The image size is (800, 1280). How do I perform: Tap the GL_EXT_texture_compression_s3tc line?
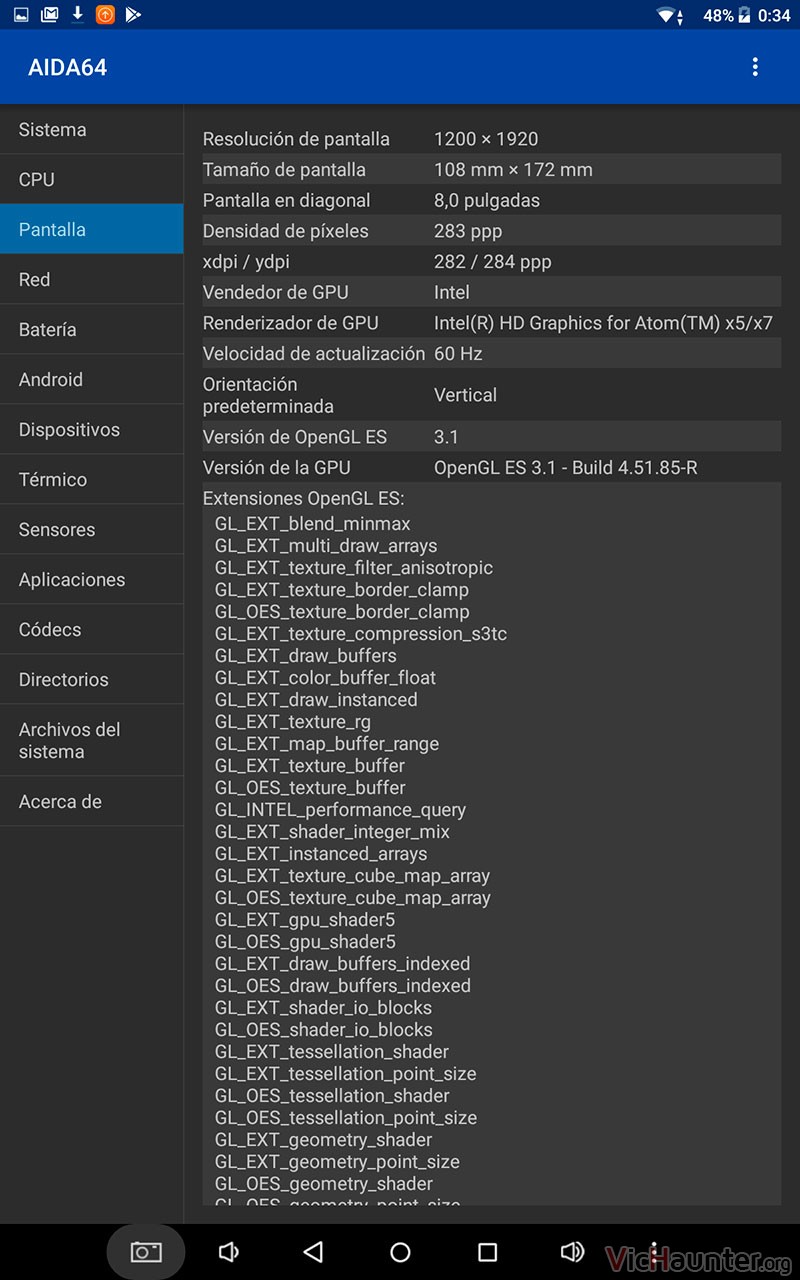point(361,633)
